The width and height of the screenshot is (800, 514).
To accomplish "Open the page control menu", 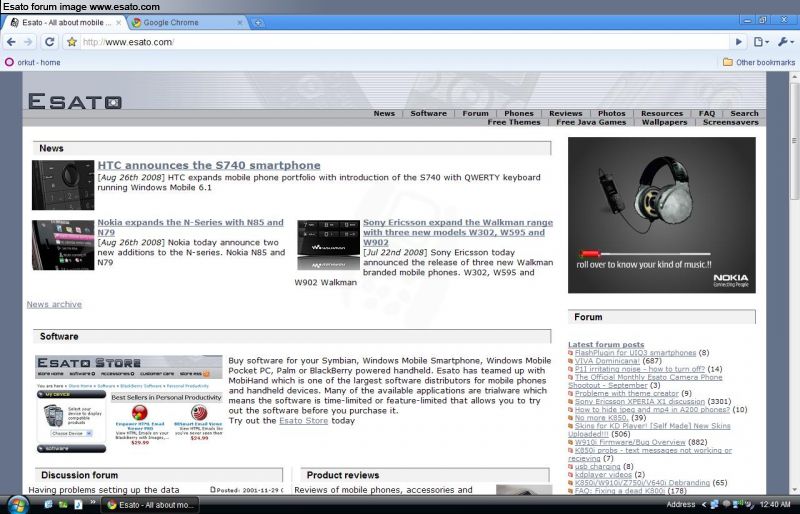I will 761,42.
